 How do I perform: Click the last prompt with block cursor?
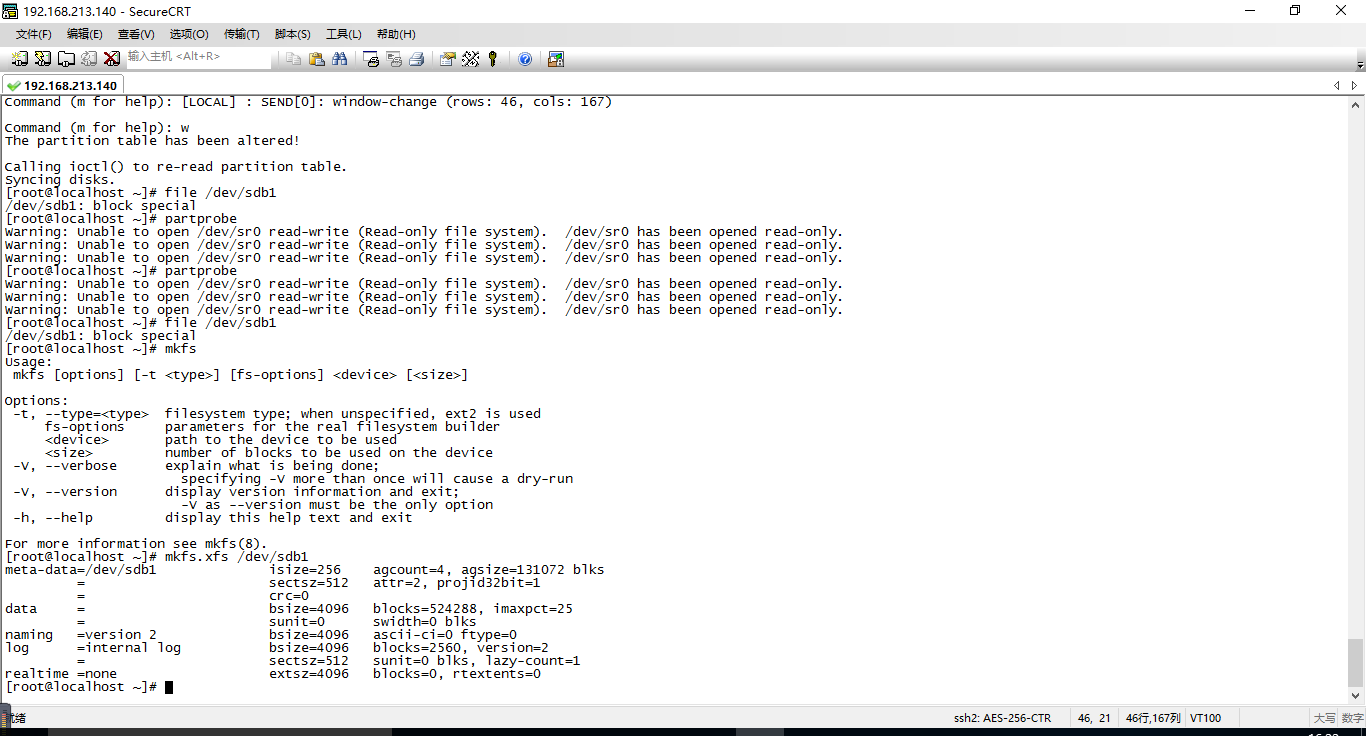[x=89, y=687]
